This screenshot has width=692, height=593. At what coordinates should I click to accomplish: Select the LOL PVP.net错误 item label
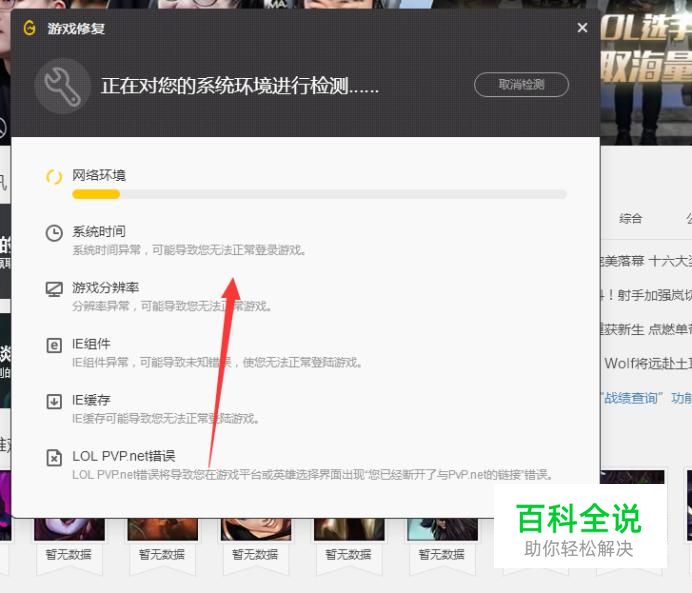pyautogui.click(x=124, y=456)
